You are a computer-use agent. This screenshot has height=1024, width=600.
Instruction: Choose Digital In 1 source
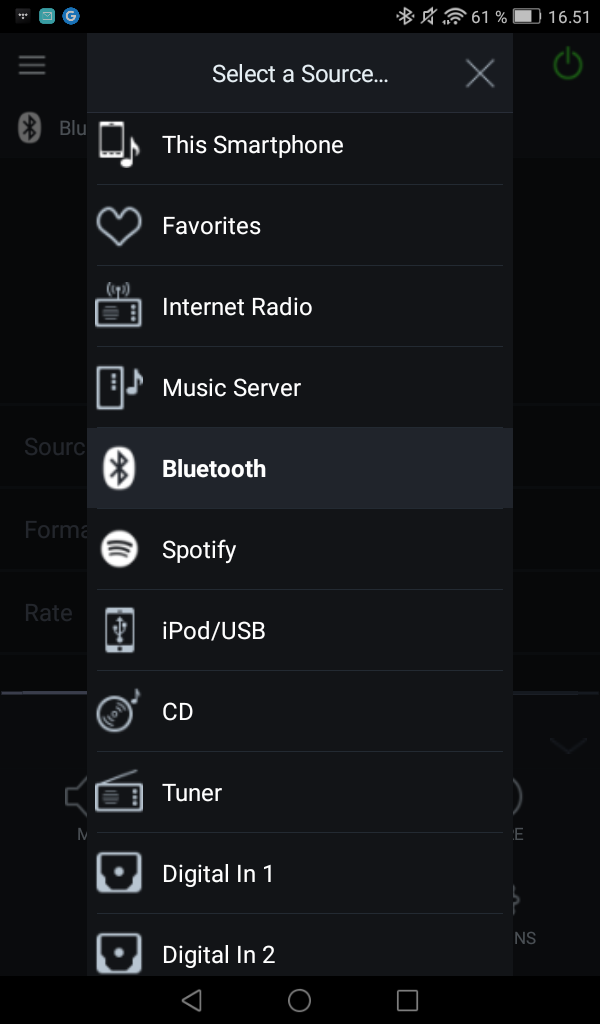218,874
